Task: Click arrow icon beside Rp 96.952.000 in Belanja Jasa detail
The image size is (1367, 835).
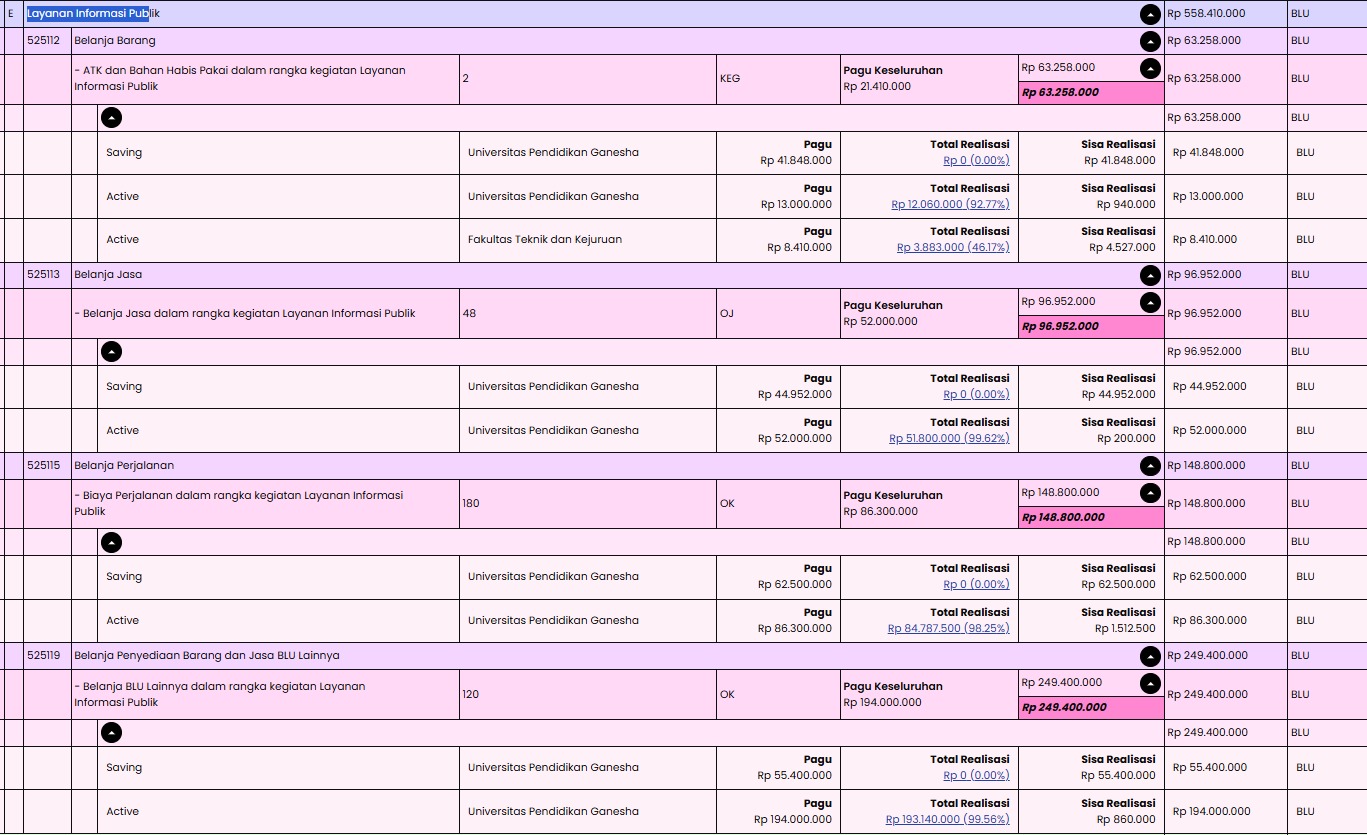Action: coord(1150,302)
